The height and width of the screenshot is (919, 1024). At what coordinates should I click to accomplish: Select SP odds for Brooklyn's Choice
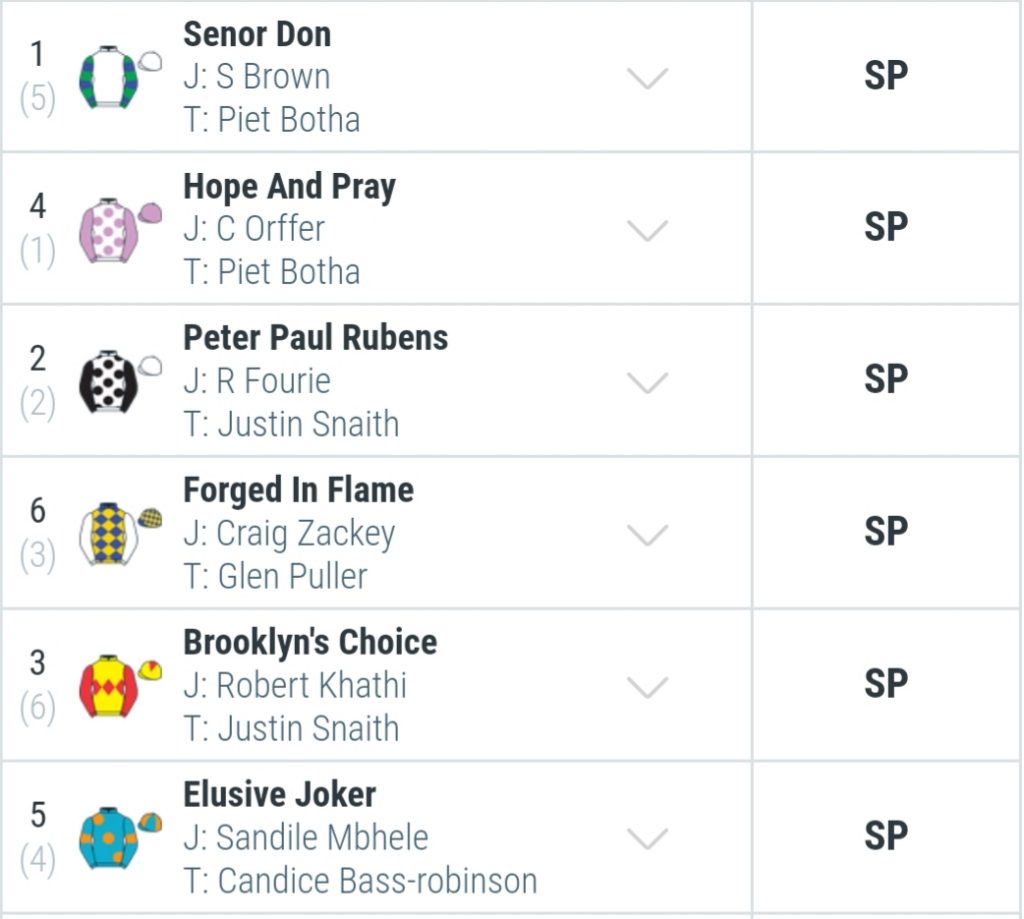pos(886,685)
